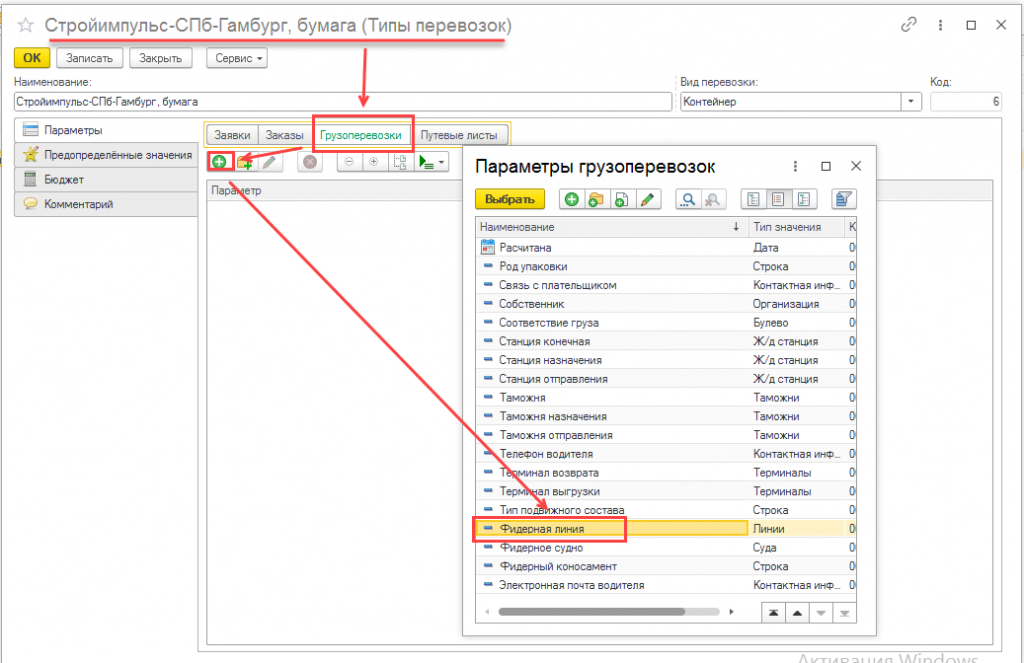Open the Путевые листы tab
Viewport: 1024px width, 663px height.
(x=459, y=135)
